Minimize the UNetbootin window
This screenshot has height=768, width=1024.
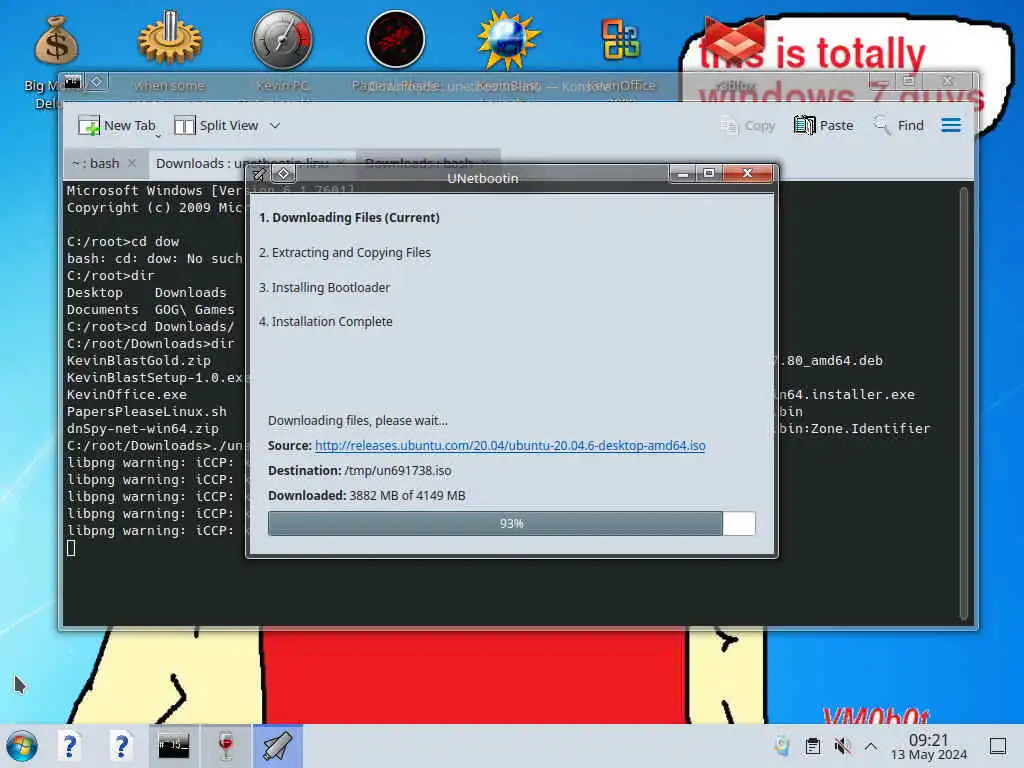click(682, 174)
